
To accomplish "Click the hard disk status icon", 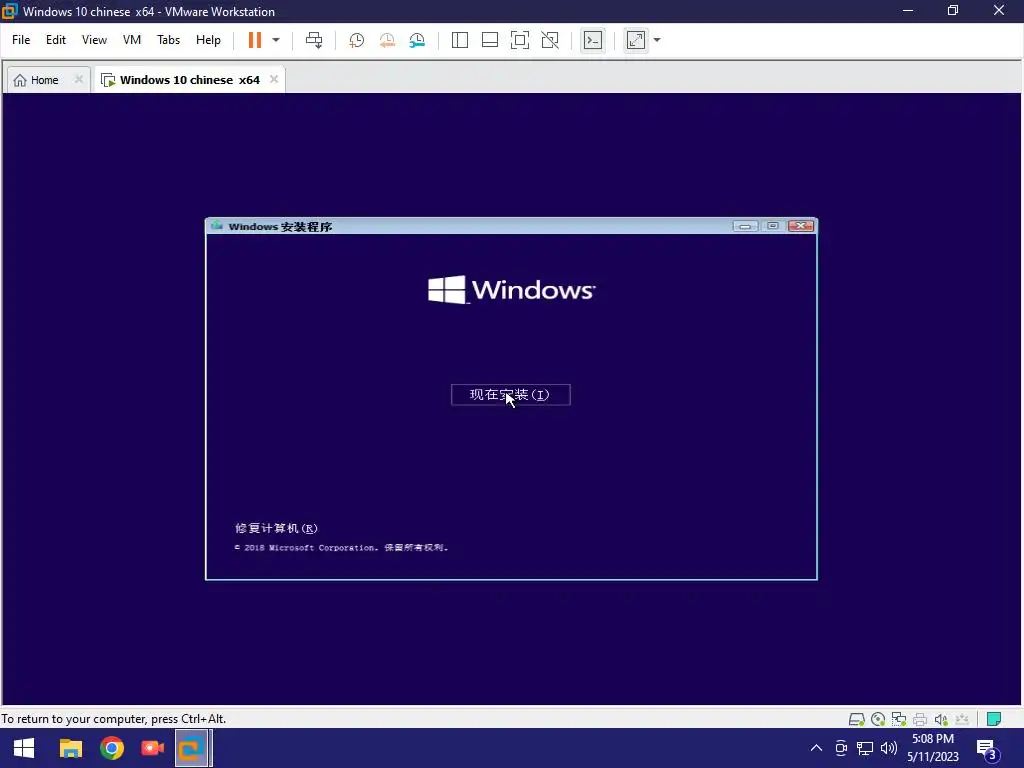I will point(857,719).
